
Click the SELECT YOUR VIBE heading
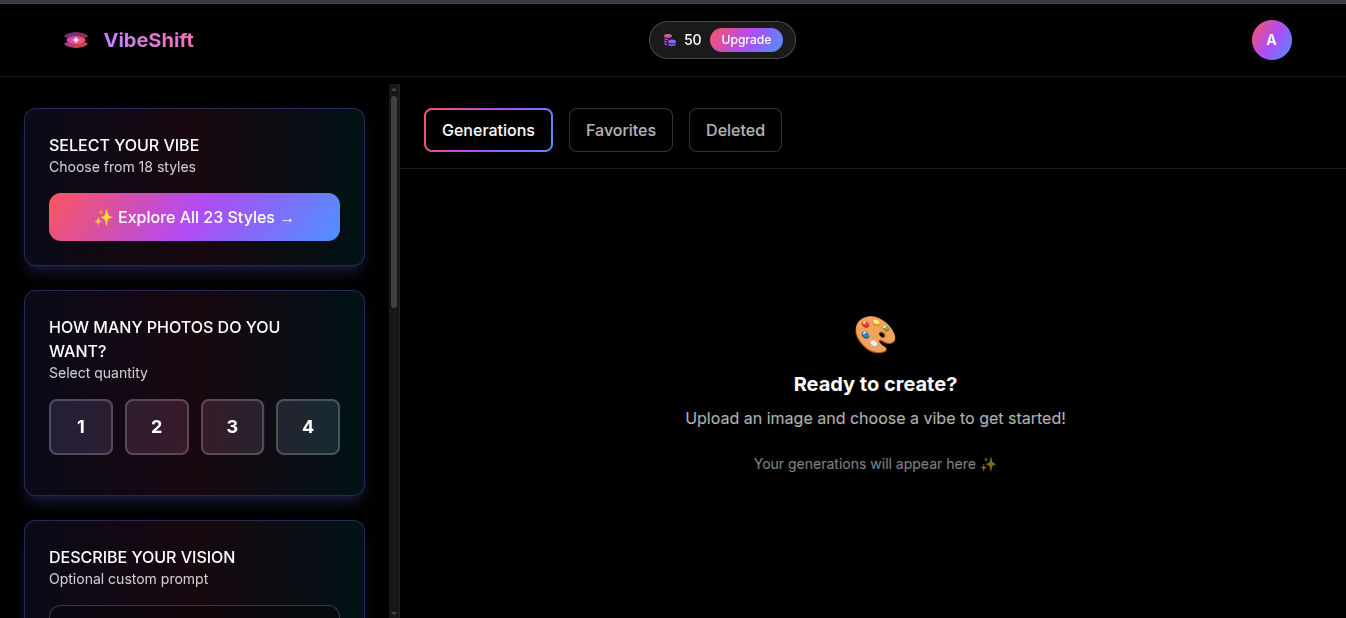click(x=124, y=145)
